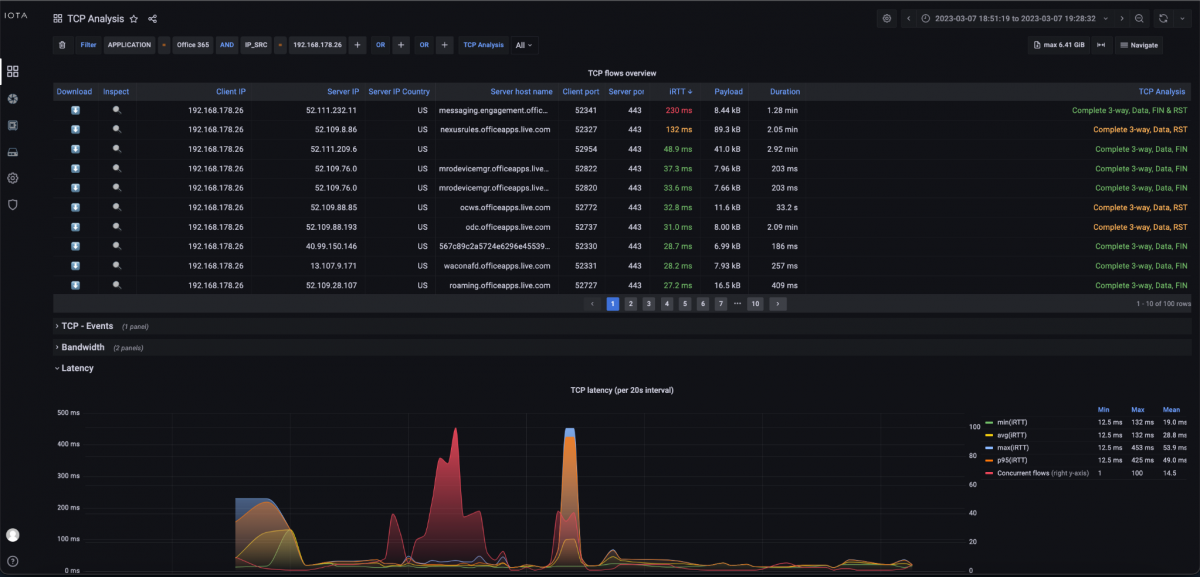Open dashboard settings gear icon

[x=886, y=19]
